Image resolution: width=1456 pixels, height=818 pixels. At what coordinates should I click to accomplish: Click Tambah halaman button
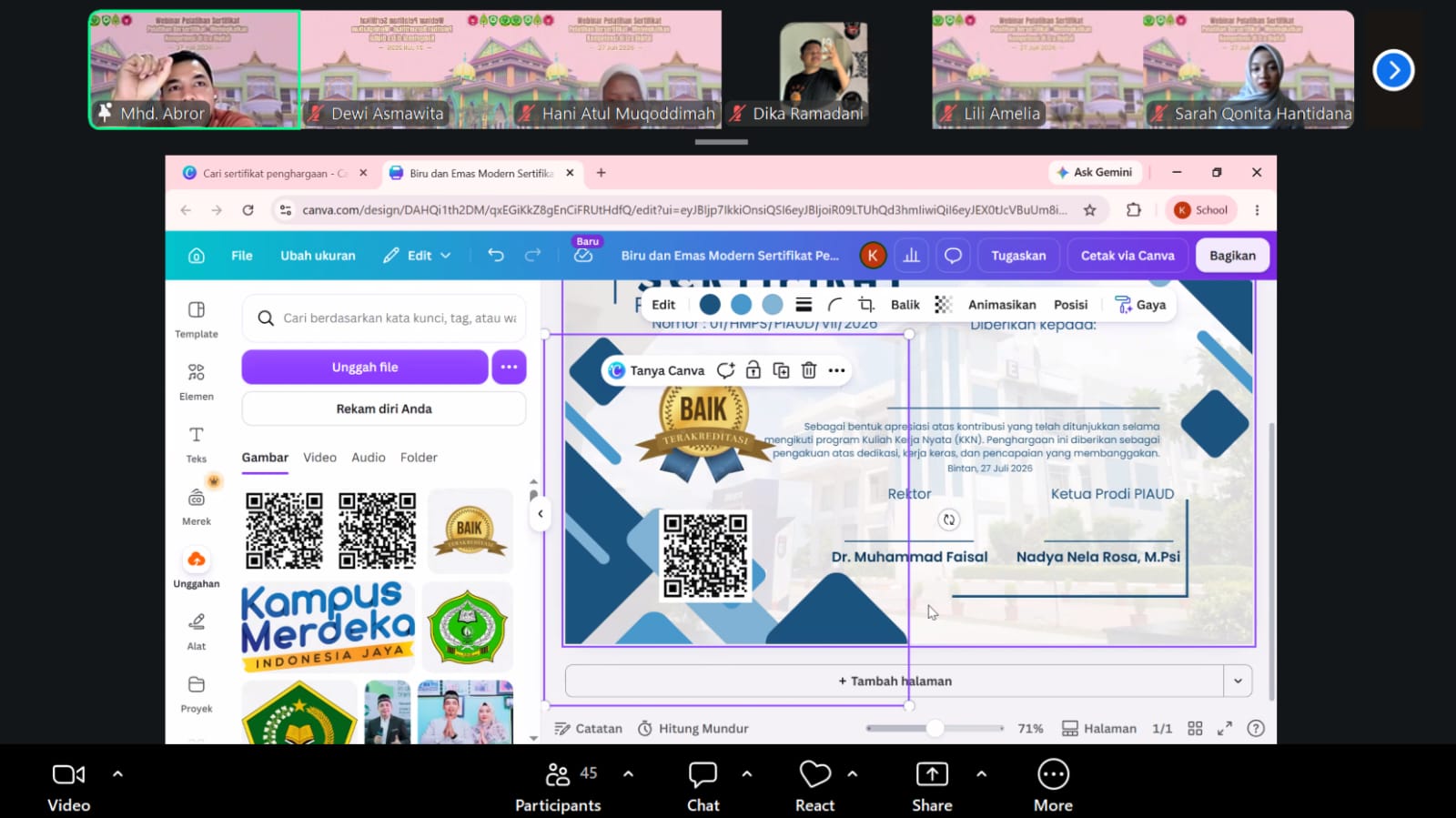click(x=895, y=681)
